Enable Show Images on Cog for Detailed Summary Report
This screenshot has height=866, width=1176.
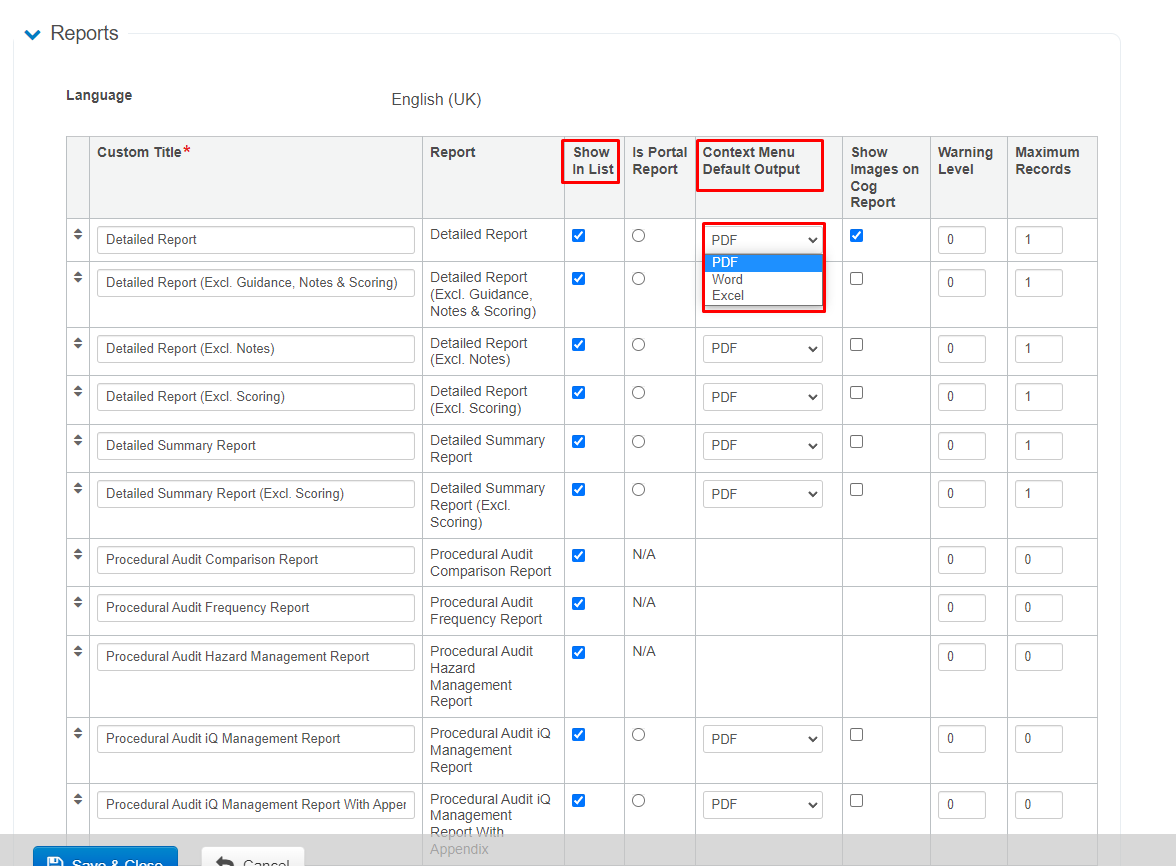tap(856, 441)
